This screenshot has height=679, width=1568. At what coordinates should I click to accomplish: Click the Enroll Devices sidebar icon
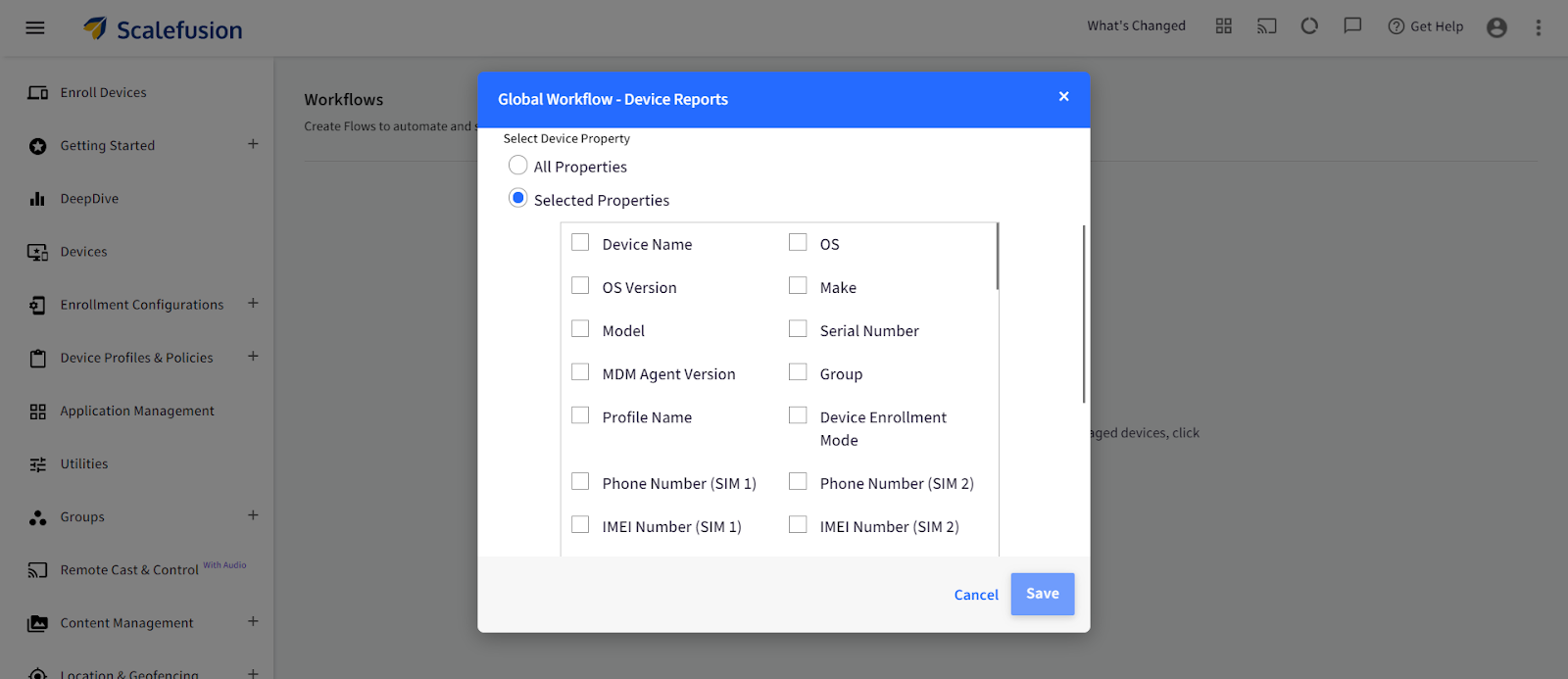(37, 93)
